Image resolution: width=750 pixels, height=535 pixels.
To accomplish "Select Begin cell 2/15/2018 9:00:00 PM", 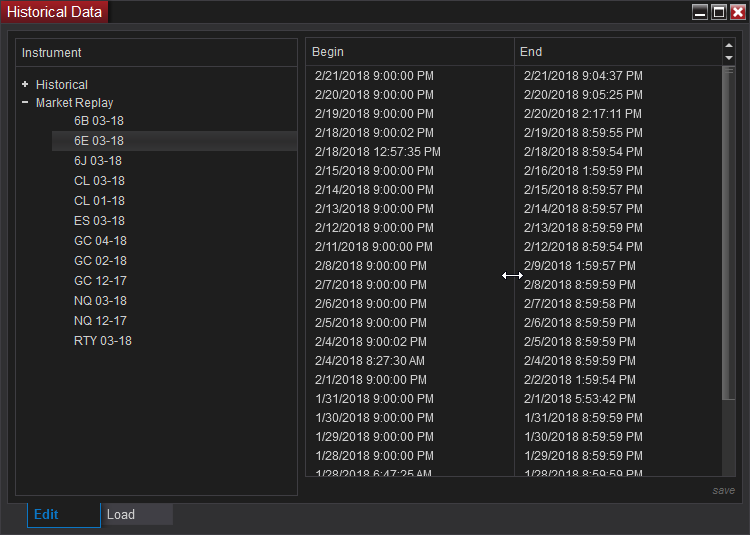I will (x=374, y=171).
